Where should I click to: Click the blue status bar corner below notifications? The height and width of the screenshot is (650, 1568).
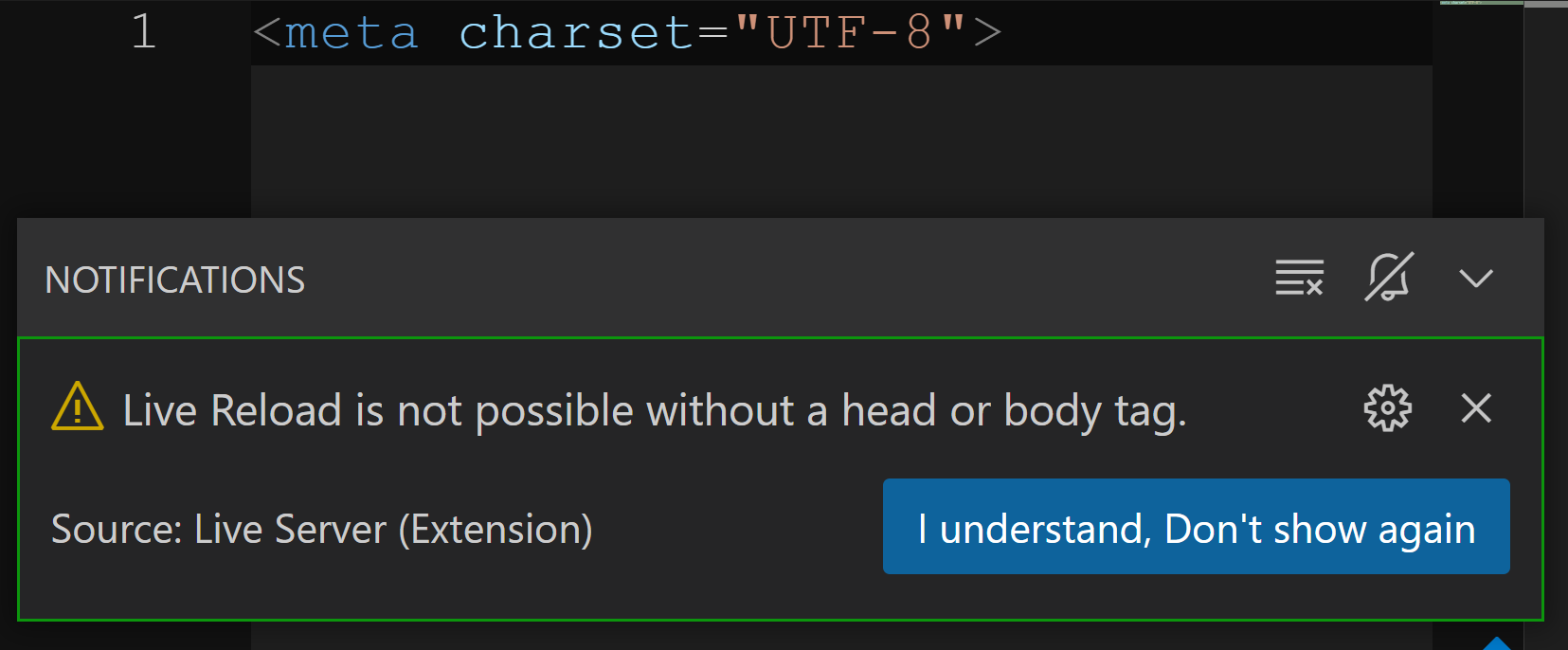(1497, 642)
